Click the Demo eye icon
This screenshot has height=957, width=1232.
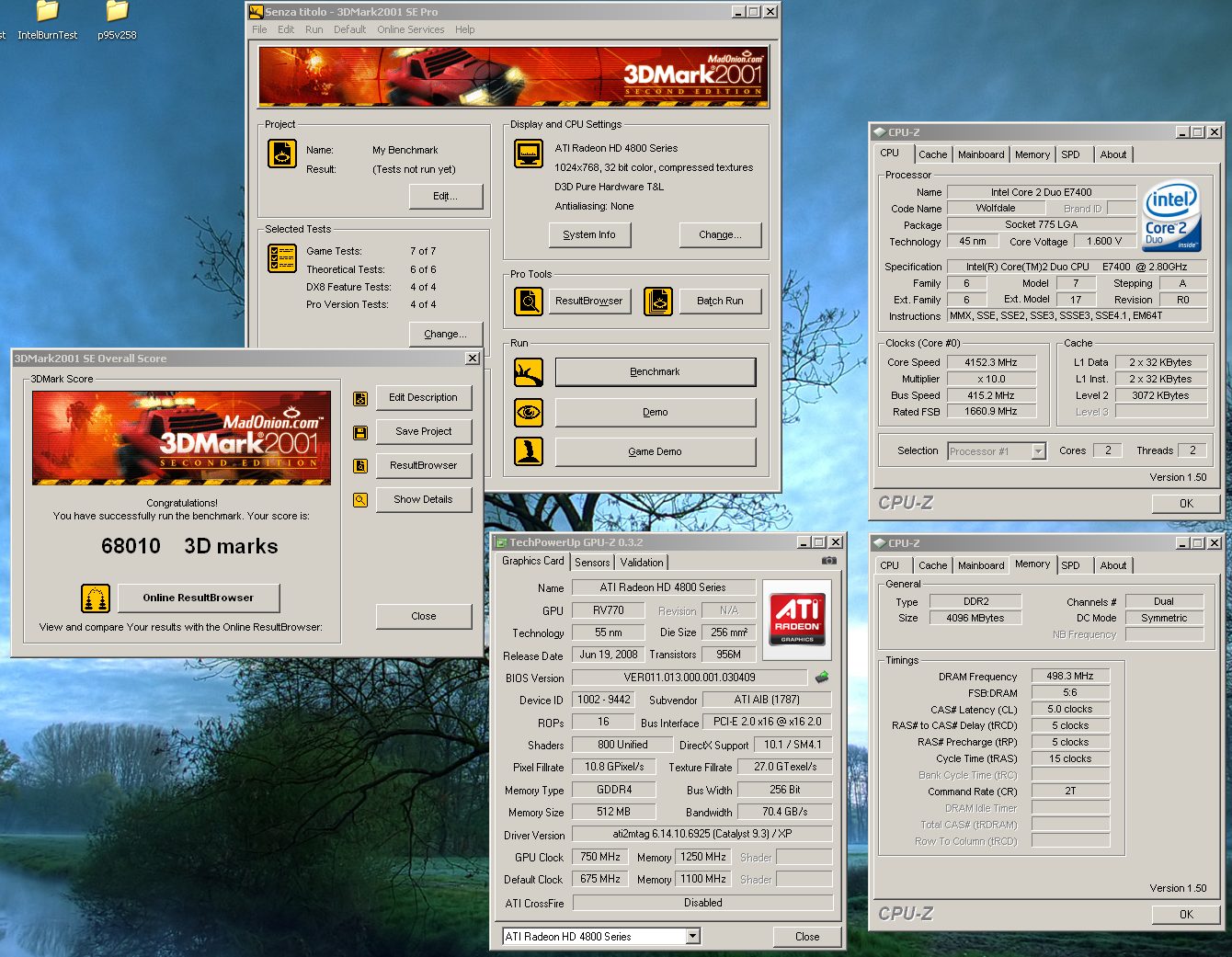click(x=529, y=412)
